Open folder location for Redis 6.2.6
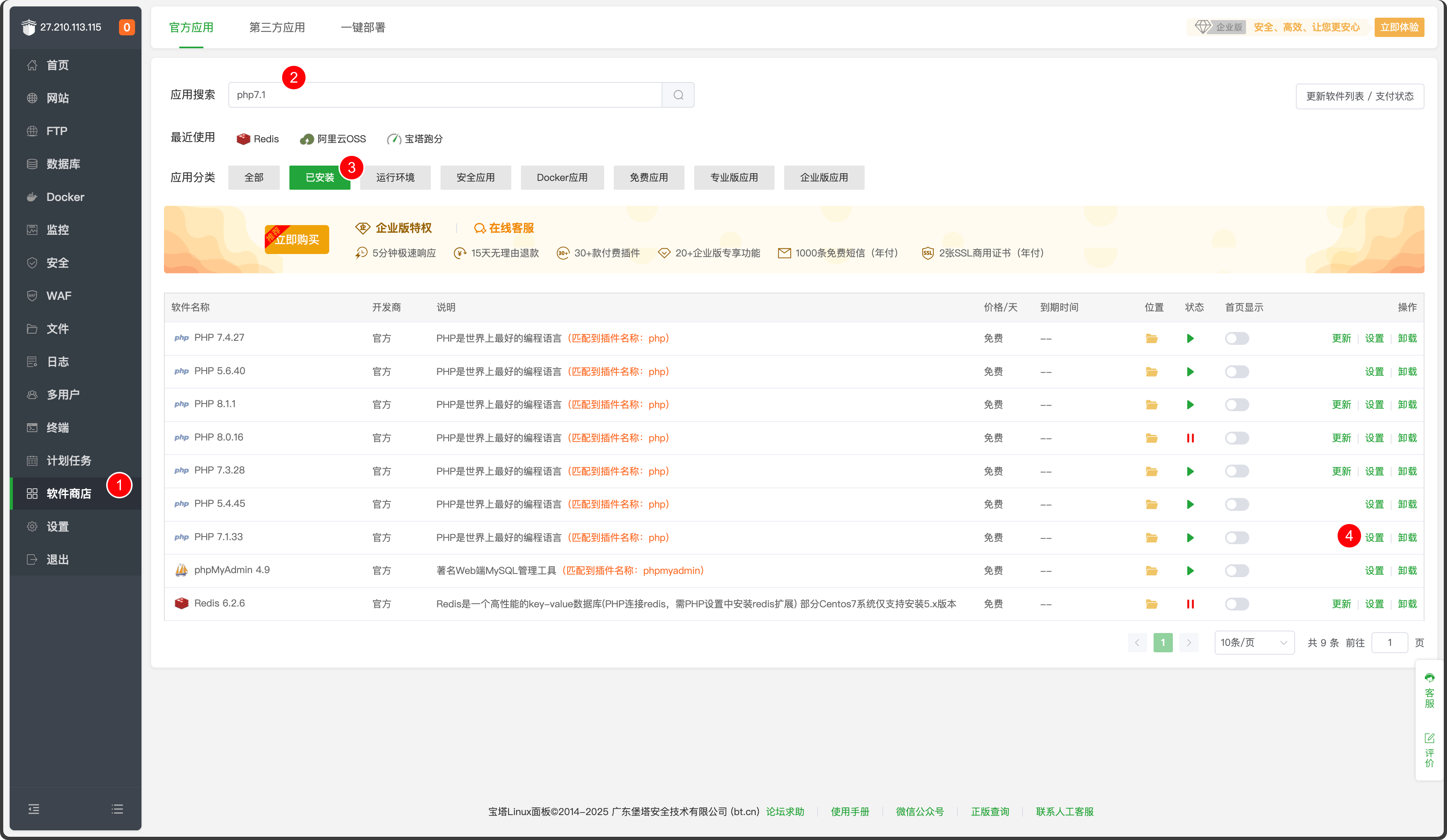Image resolution: width=1447 pixels, height=840 pixels. tap(1151, 604)
